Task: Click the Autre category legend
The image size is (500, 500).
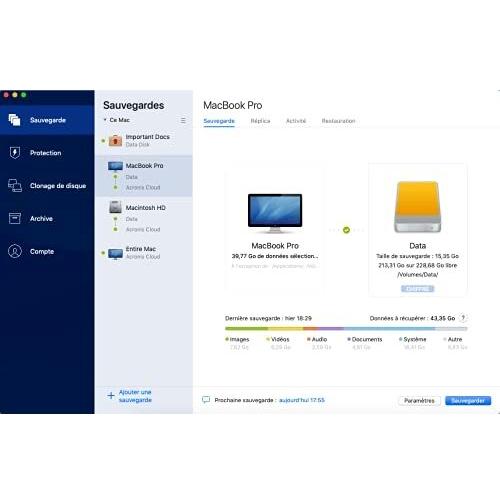Action: 453,339
